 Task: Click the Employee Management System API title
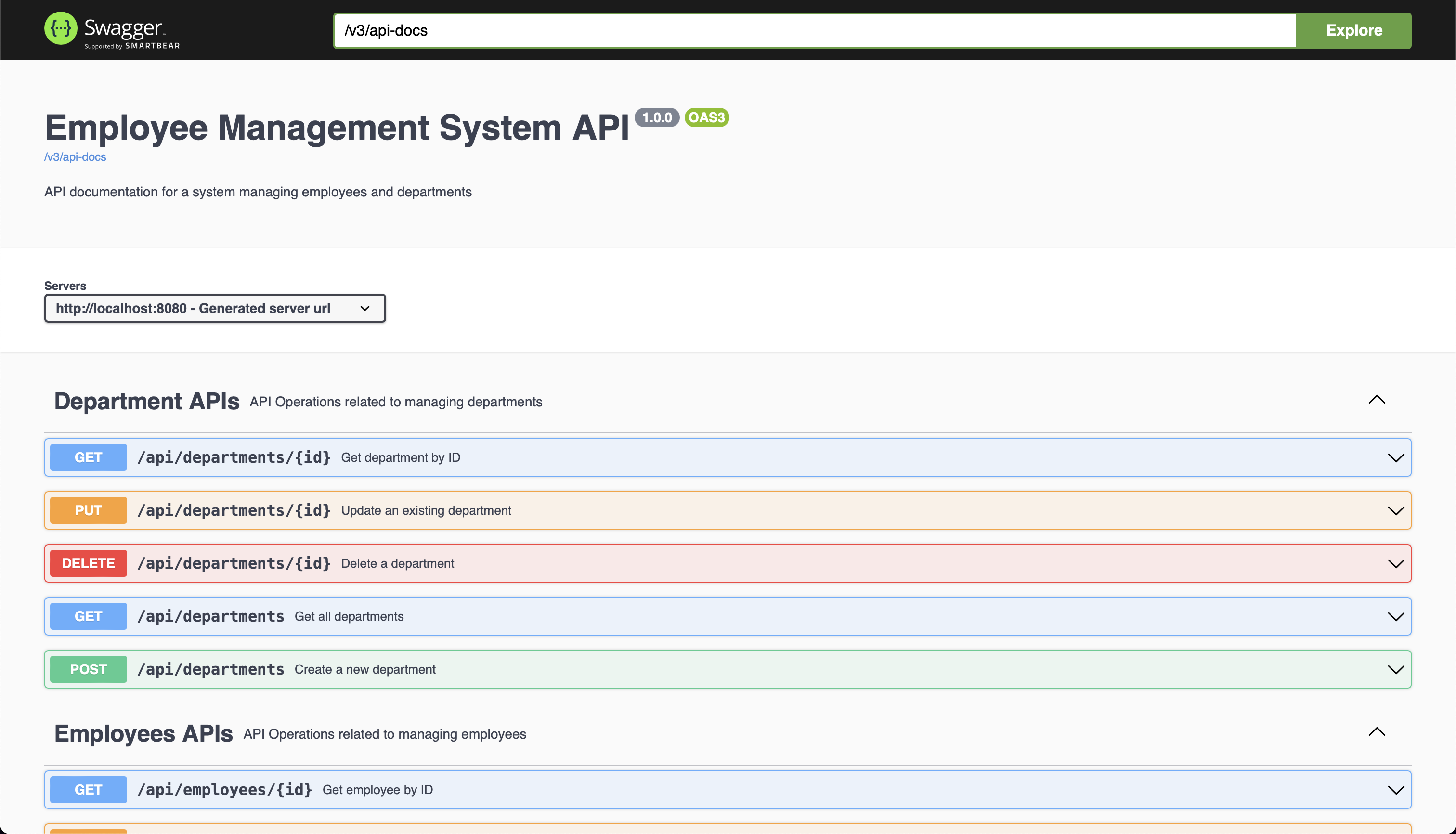click(x=337, y=127)
